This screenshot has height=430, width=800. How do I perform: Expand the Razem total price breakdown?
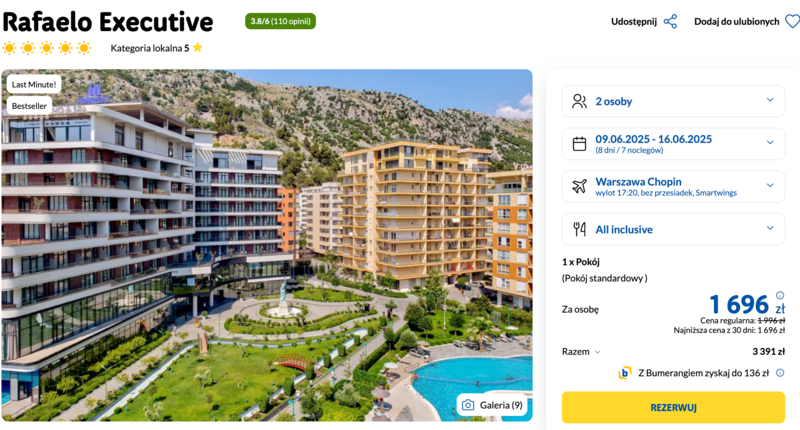pos(581,351)
